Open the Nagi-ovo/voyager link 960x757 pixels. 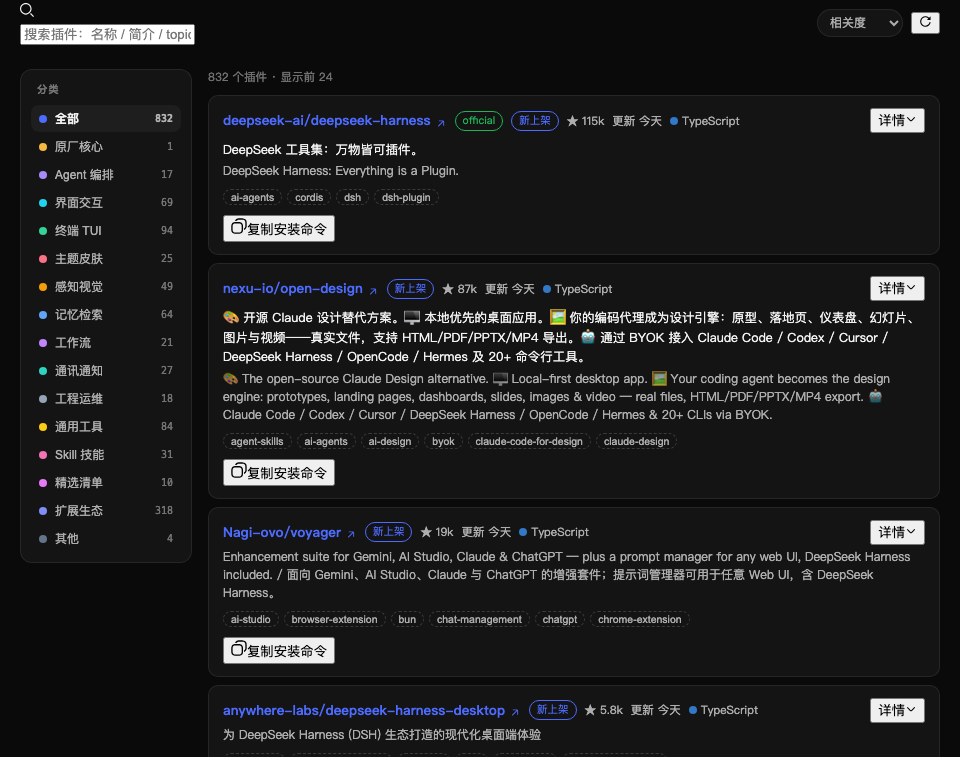click(x=289, y=532)
